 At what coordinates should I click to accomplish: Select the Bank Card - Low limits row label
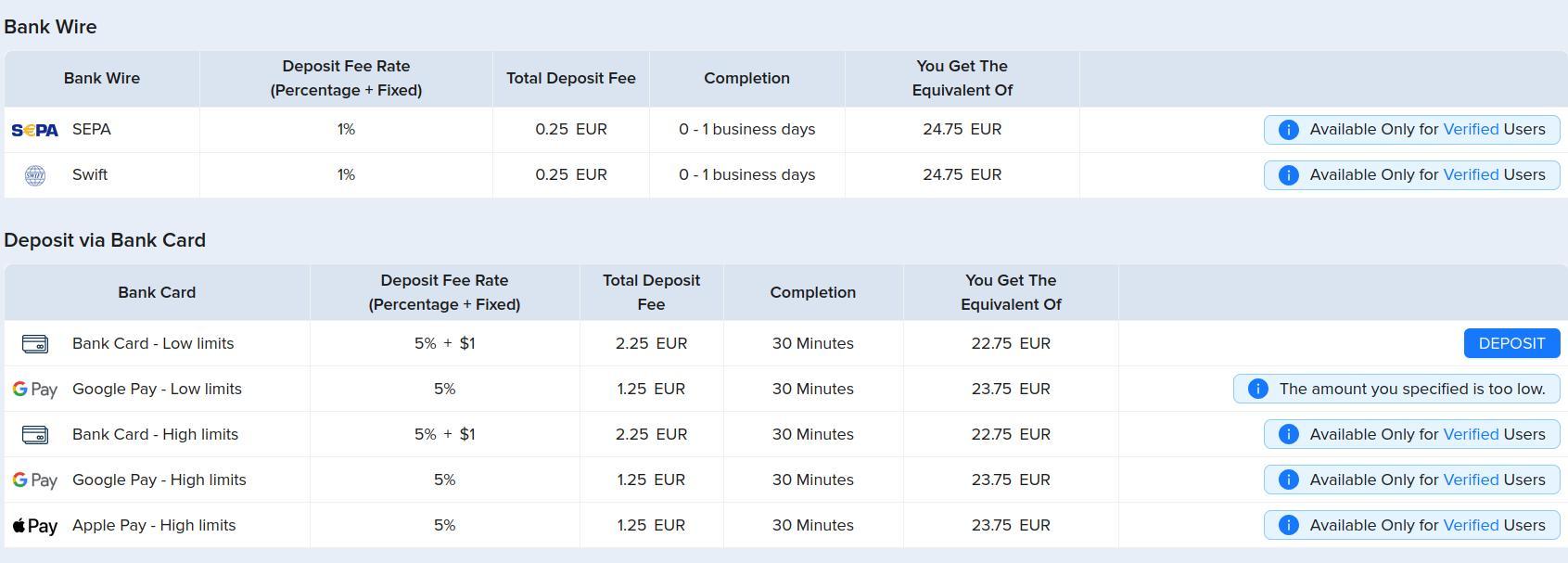[x=153, y=343]
